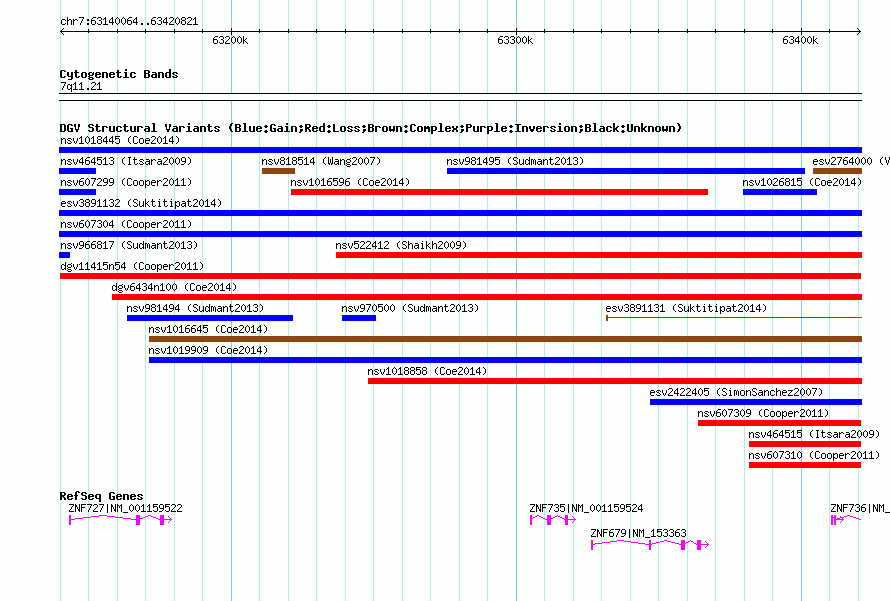Open variant esv3891131 (Suktitipat2014)
This screenshot has height=601, width=890.
coord(734,318)
